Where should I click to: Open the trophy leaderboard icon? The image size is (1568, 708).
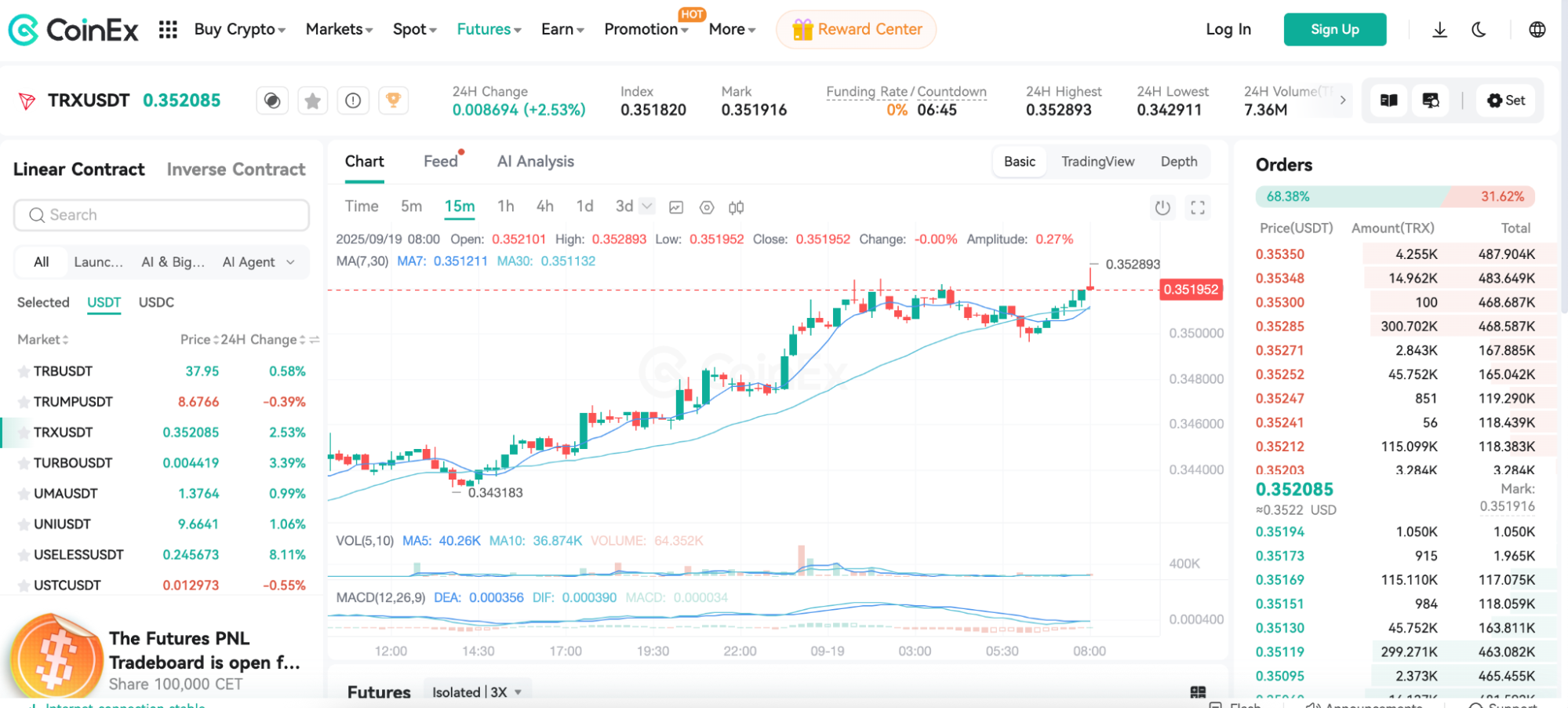click(x=393, y=100)
